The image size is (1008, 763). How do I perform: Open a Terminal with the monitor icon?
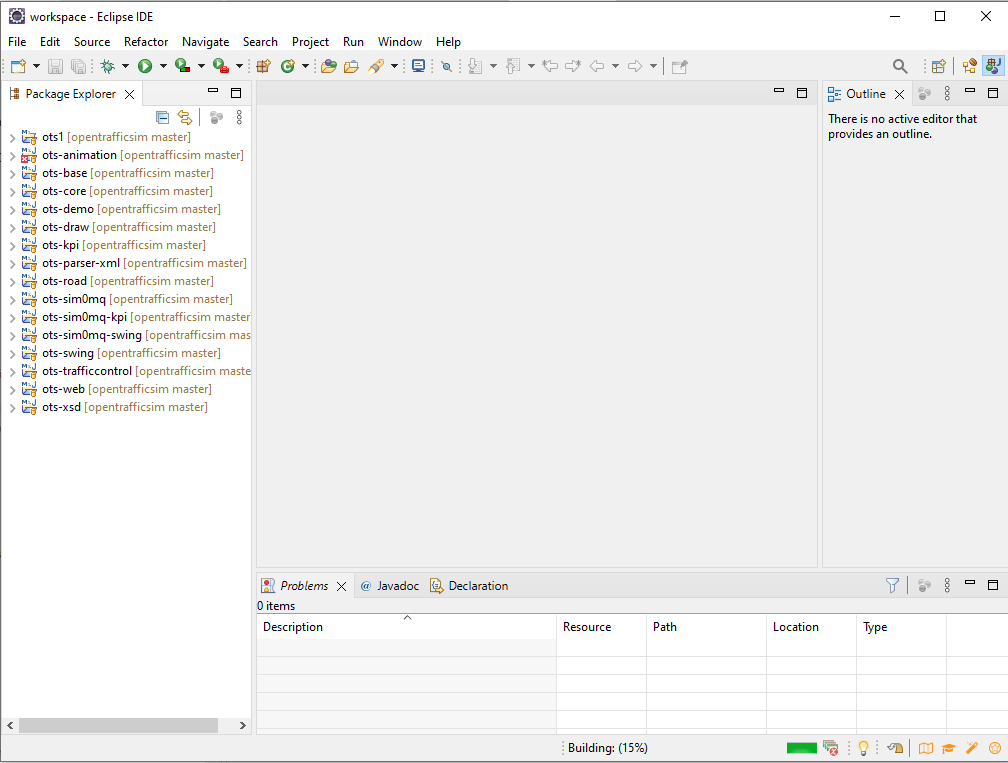tap(418, 66)
